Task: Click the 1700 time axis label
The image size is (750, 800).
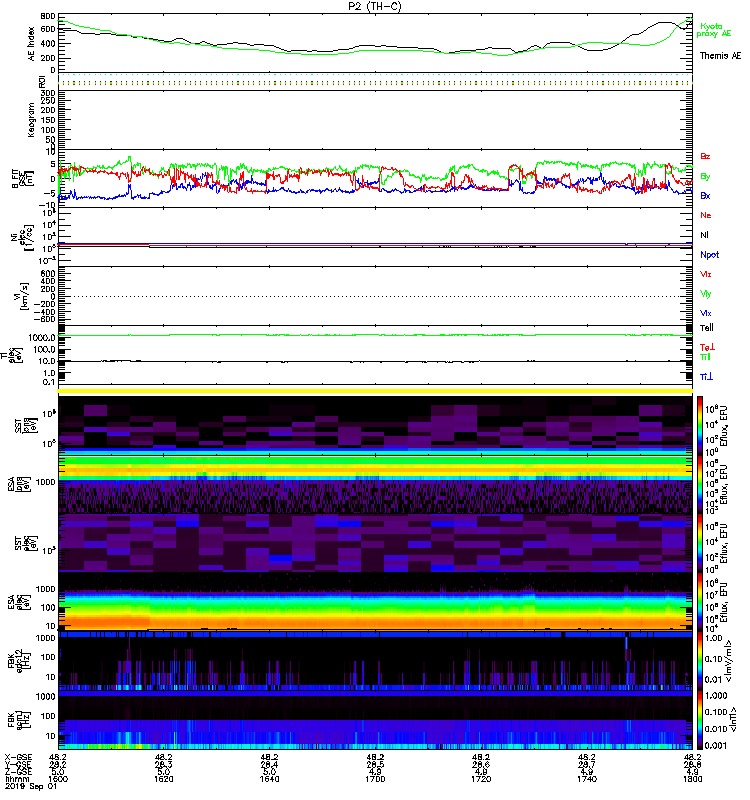Action: [375, 779]
